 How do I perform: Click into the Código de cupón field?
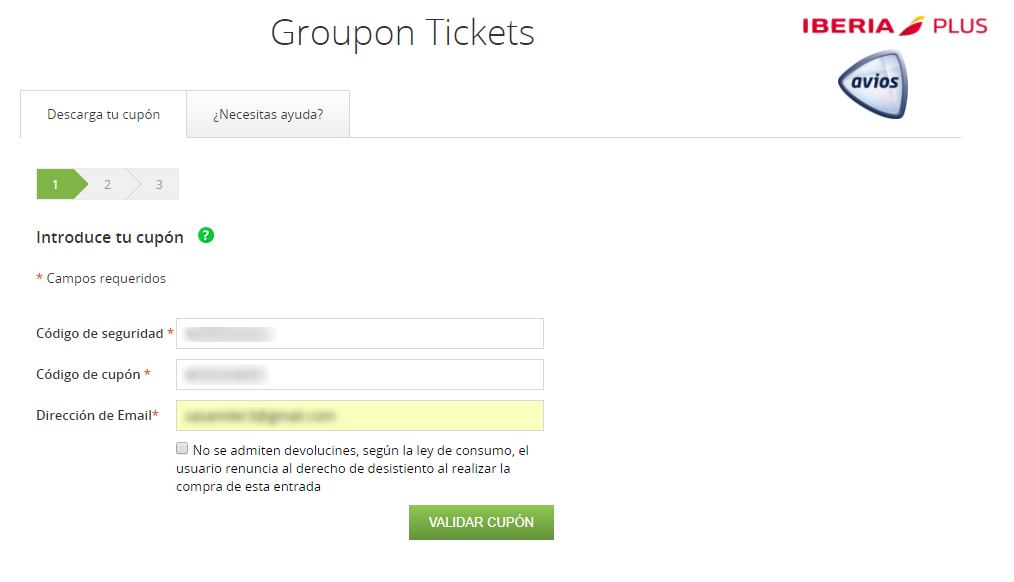coord(360,374)
